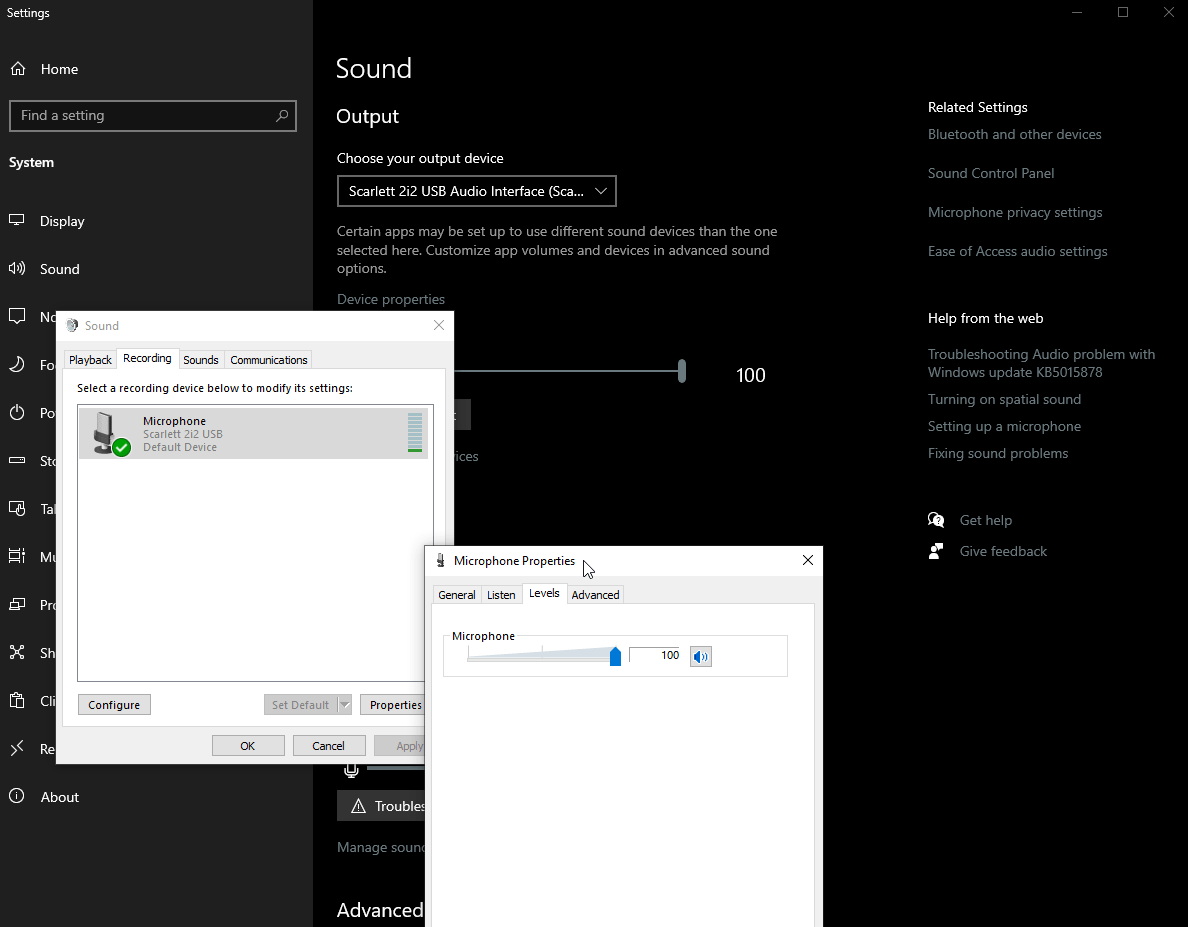The width and height of the screenshot is (1188, 927).
Task: Click the Multitasking icon in sidebar
Action: point(17,556)
